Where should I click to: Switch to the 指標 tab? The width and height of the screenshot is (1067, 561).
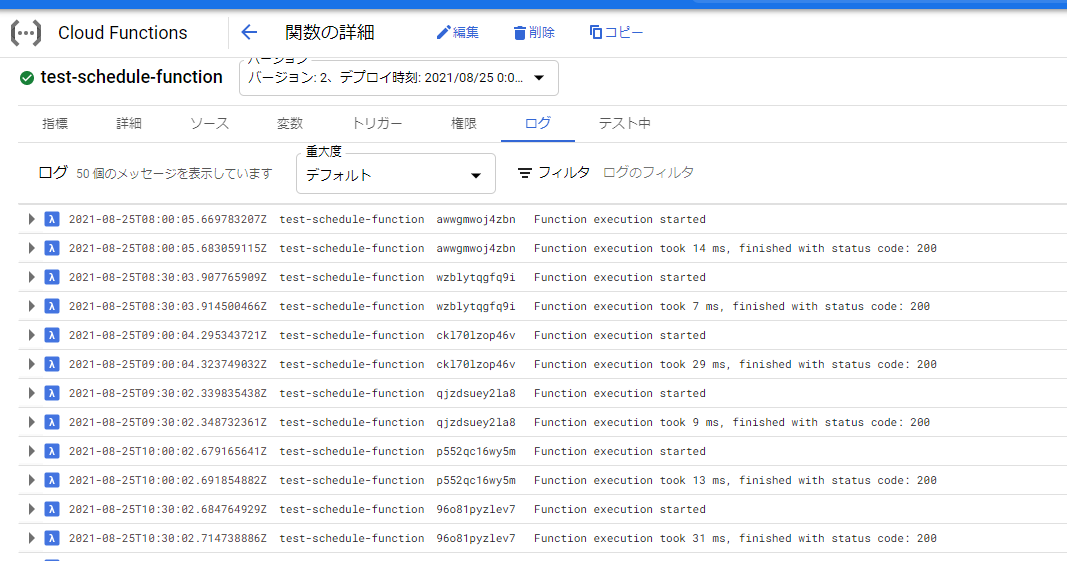55,123
